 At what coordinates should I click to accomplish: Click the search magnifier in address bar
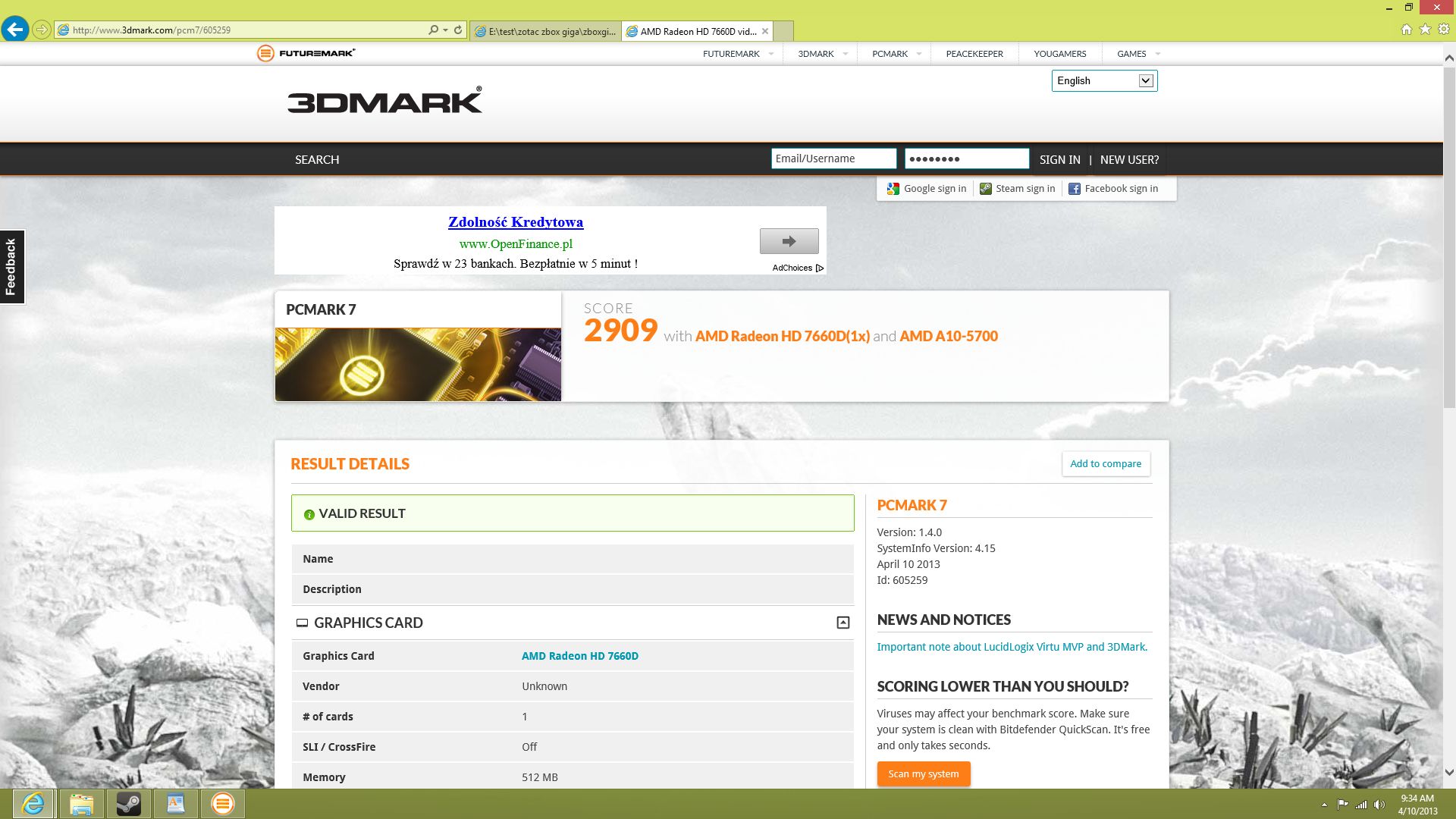point(433,30)
